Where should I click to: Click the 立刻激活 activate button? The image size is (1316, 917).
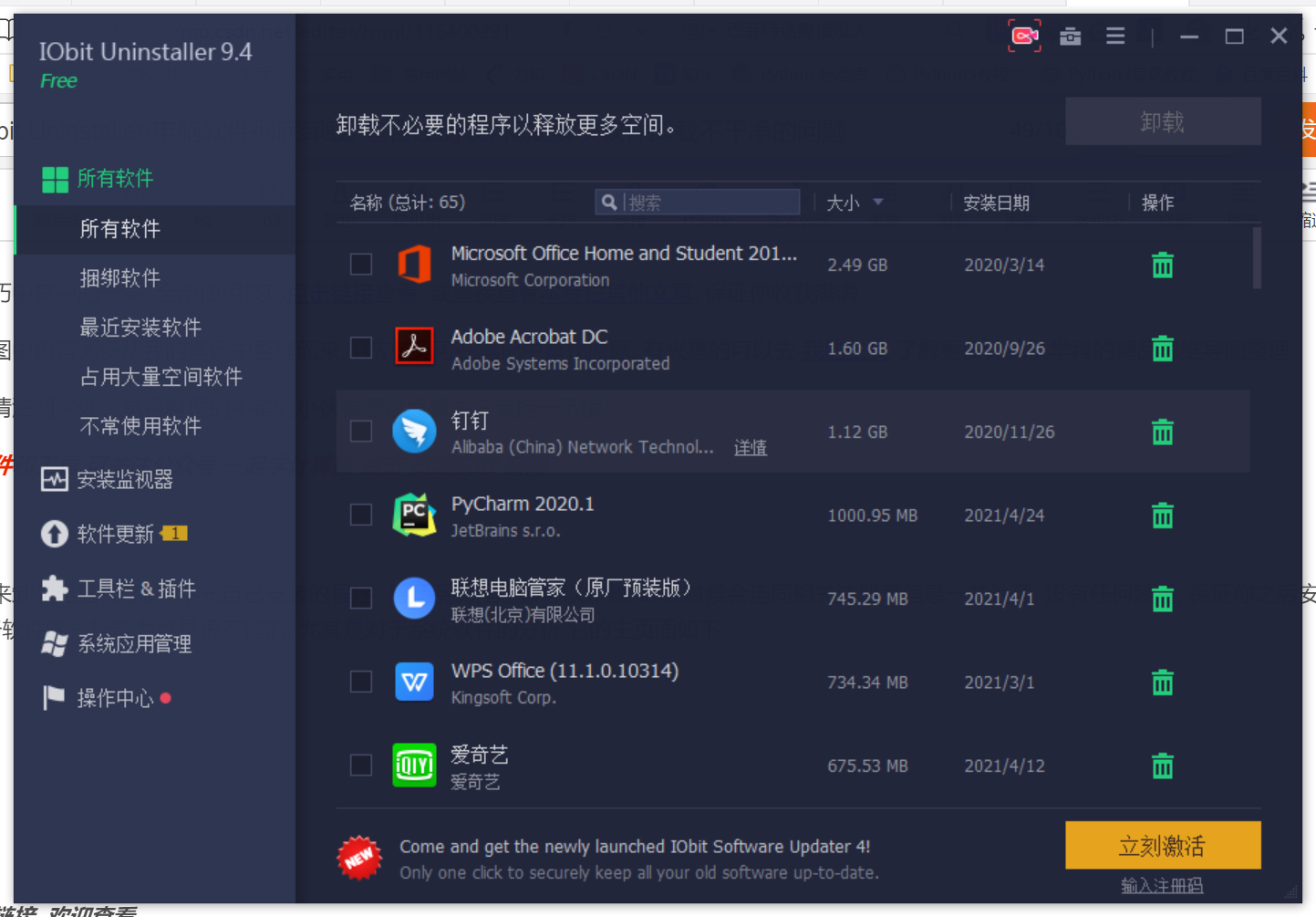[x=1163, y=846]
